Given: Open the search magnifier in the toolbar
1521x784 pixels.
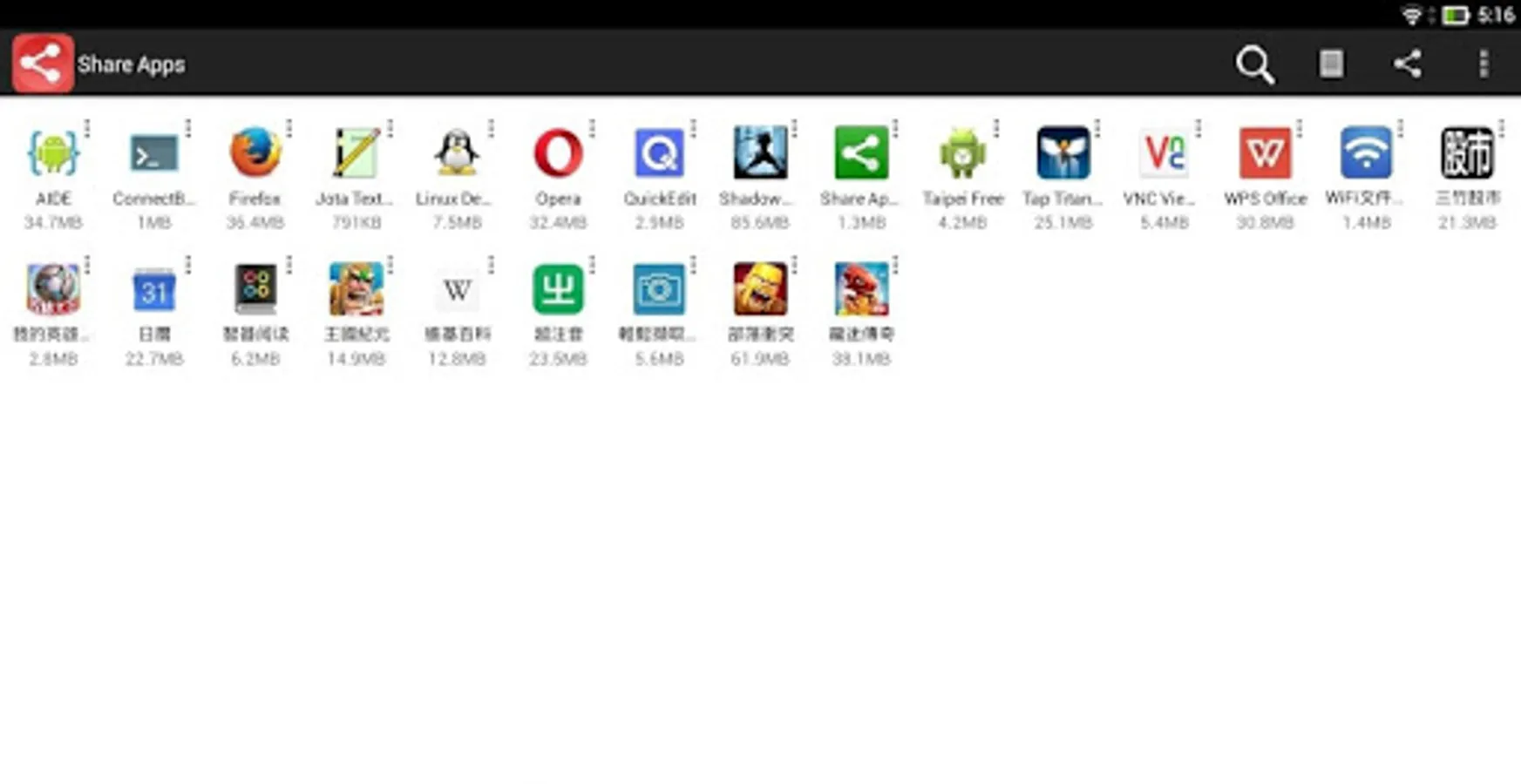Looking at the screenshot, I should click(1255, 64).
